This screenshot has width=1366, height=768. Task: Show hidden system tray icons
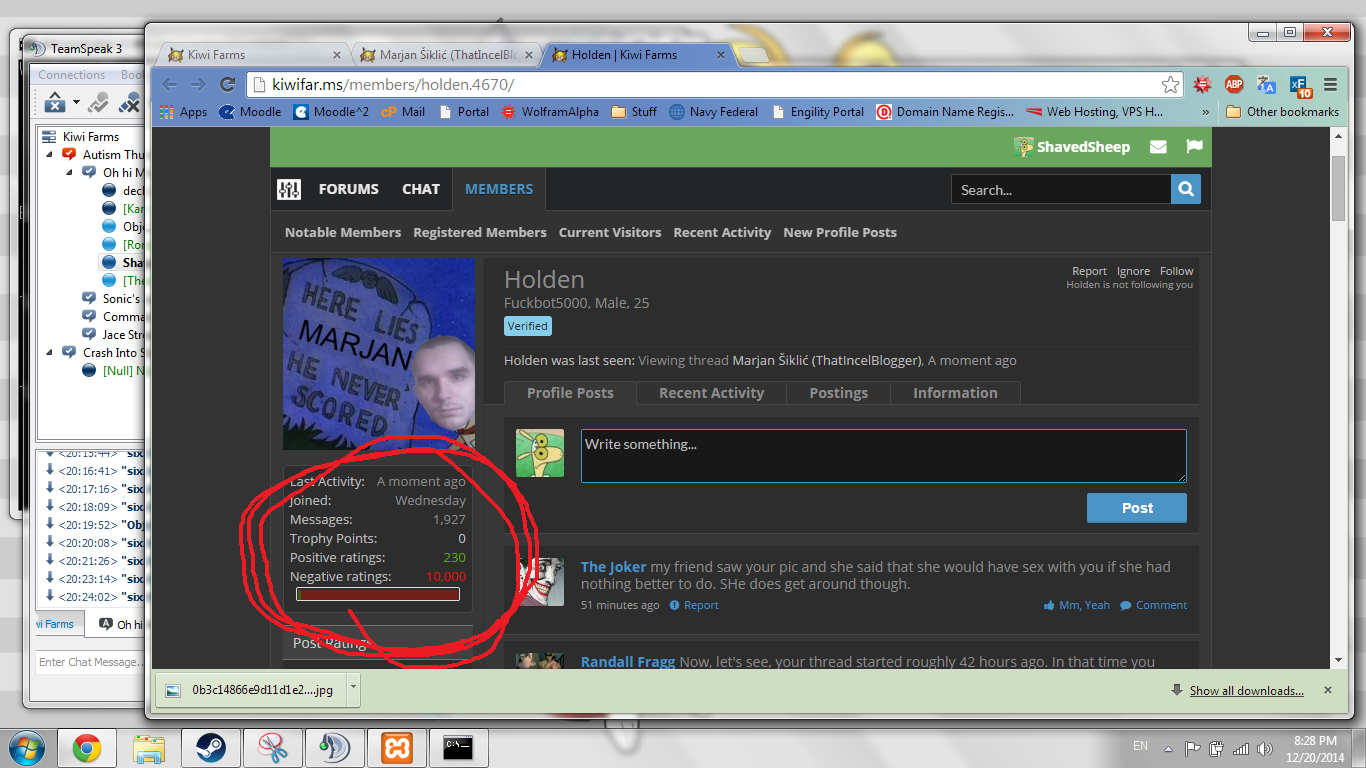[1166, 748]
